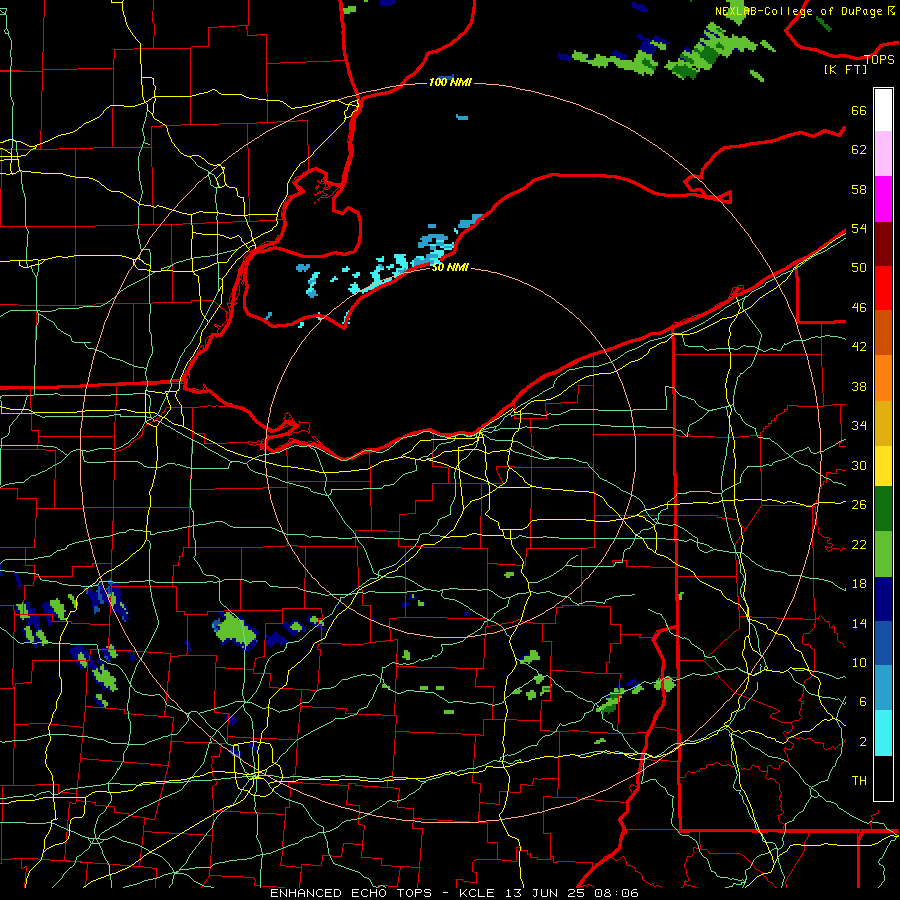Click the 22 legend number

(859, 544)
